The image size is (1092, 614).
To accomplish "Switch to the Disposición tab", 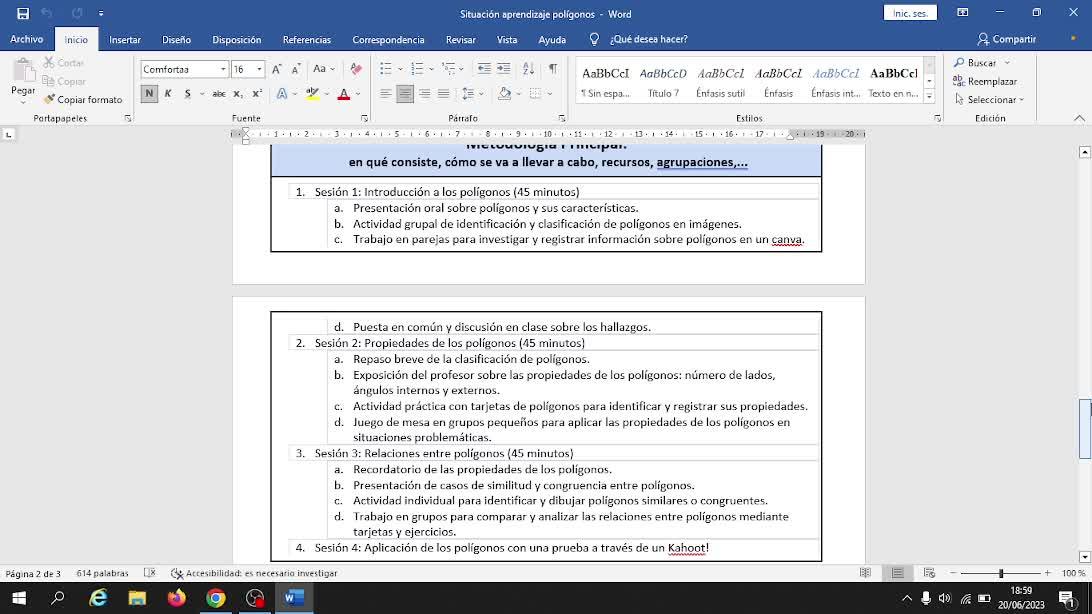I will click(x=237, y=40).
